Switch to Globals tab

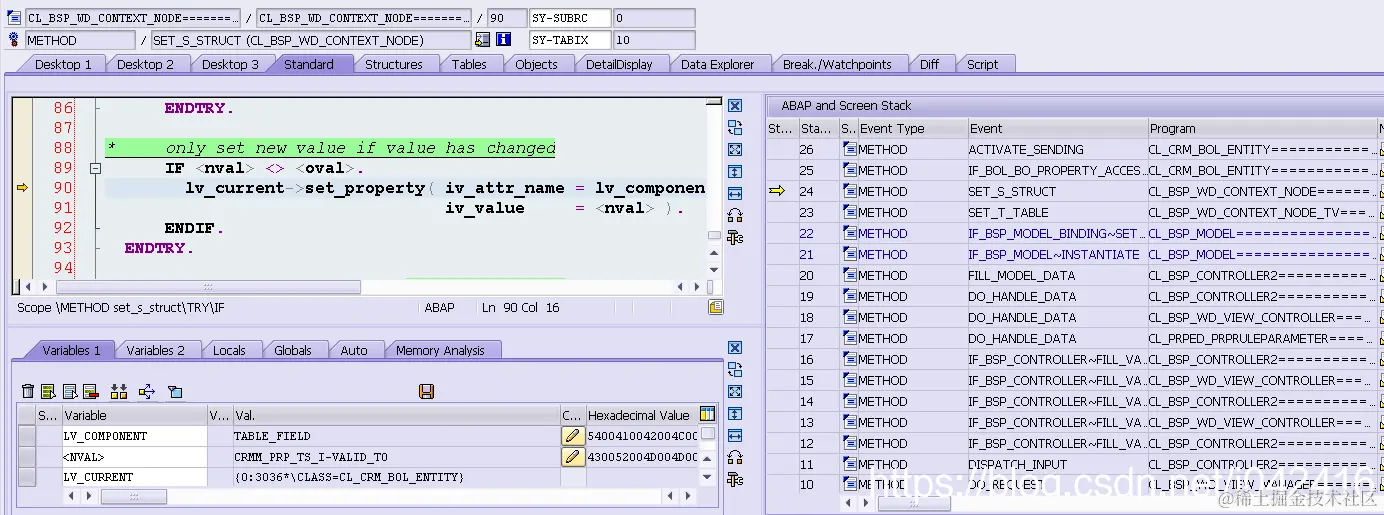click(x=292, y=350)
